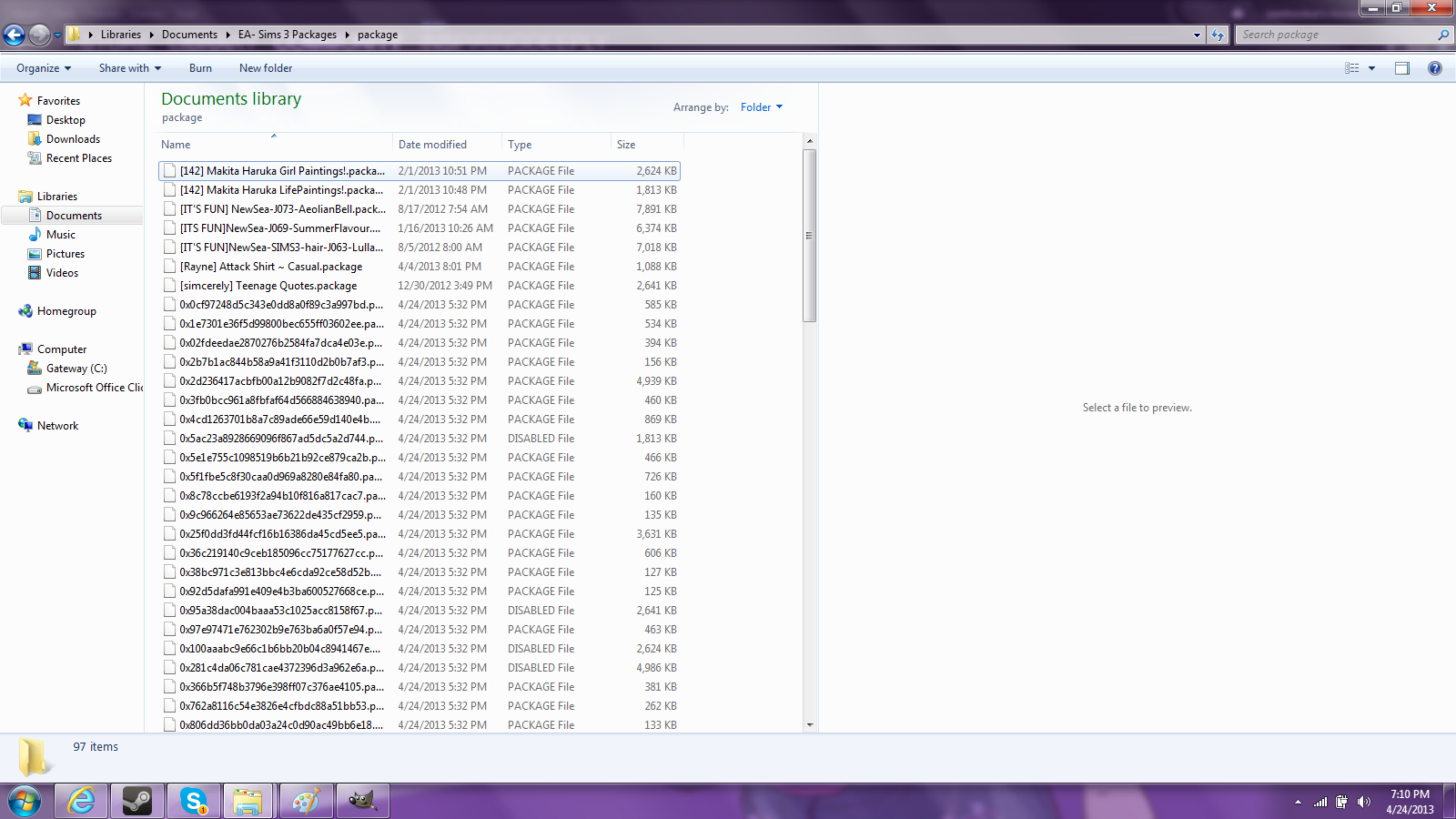Click Libraries in the address breadcrumb
Image resolution: width=1456 pixels, height=819 pixels.
(121, 35)
